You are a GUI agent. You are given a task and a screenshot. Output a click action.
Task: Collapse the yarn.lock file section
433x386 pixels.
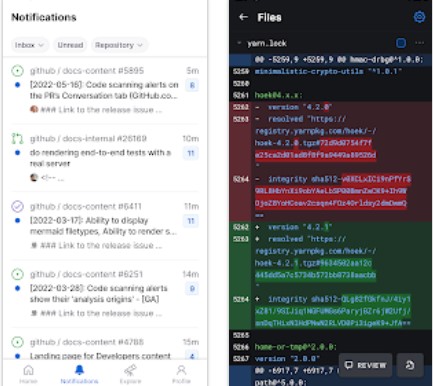239,43
